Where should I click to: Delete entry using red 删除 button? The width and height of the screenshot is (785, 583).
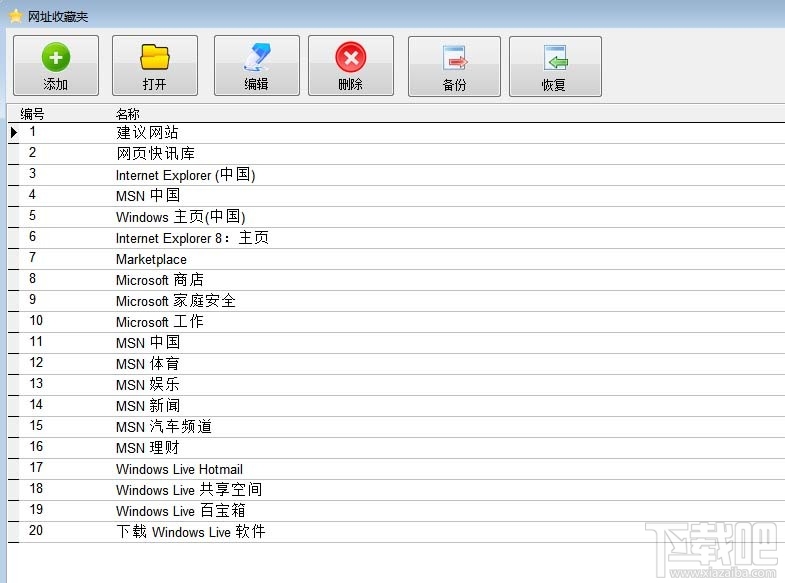click(x=350, y=66)
